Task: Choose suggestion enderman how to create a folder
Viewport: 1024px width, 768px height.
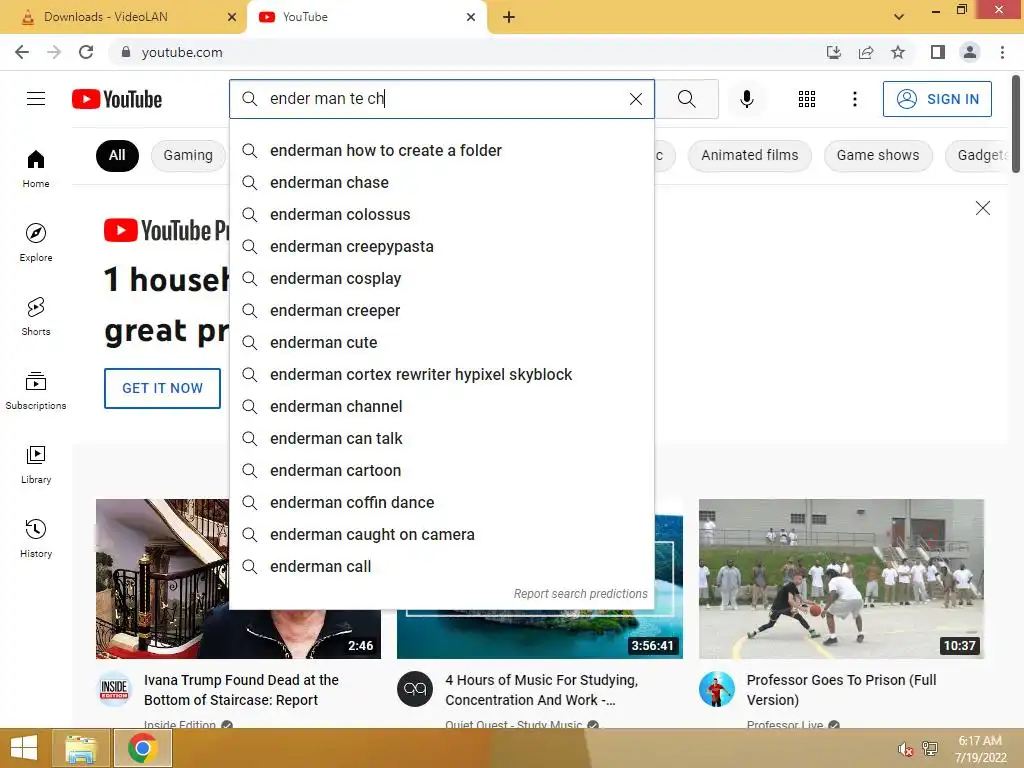Action: pyautogui.click(x=441, y=151)
